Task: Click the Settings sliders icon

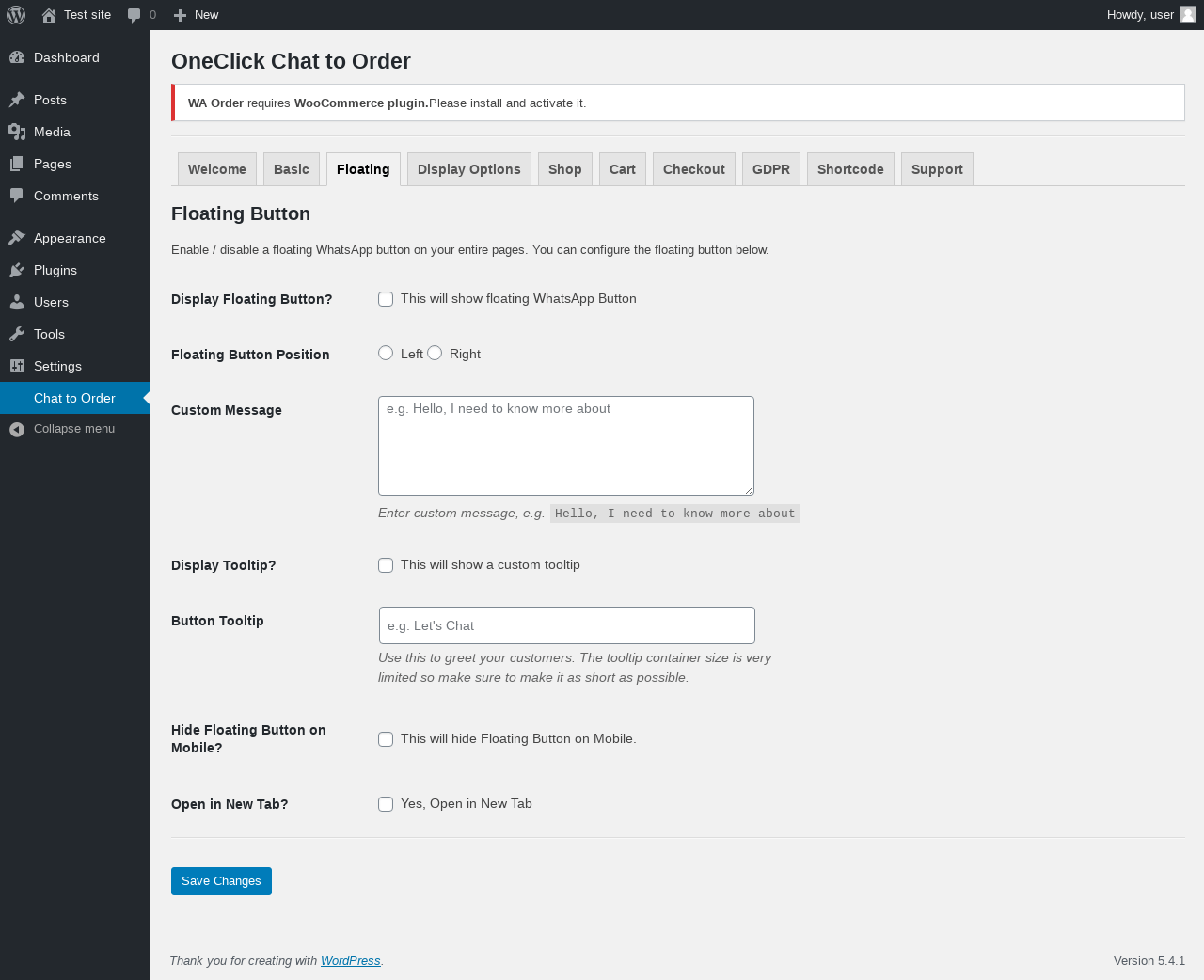Action: (17, 366)
